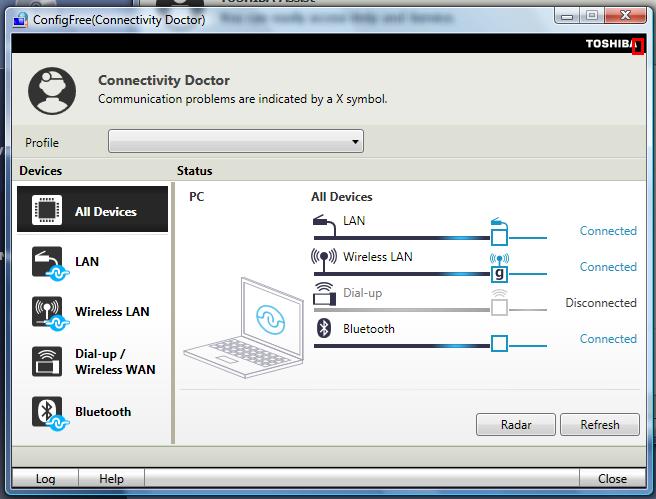Select All Devices chip icon in sidebar
The height and width of the screenshot is (499, 656).
pyautogui.click(x=47, y=210)
